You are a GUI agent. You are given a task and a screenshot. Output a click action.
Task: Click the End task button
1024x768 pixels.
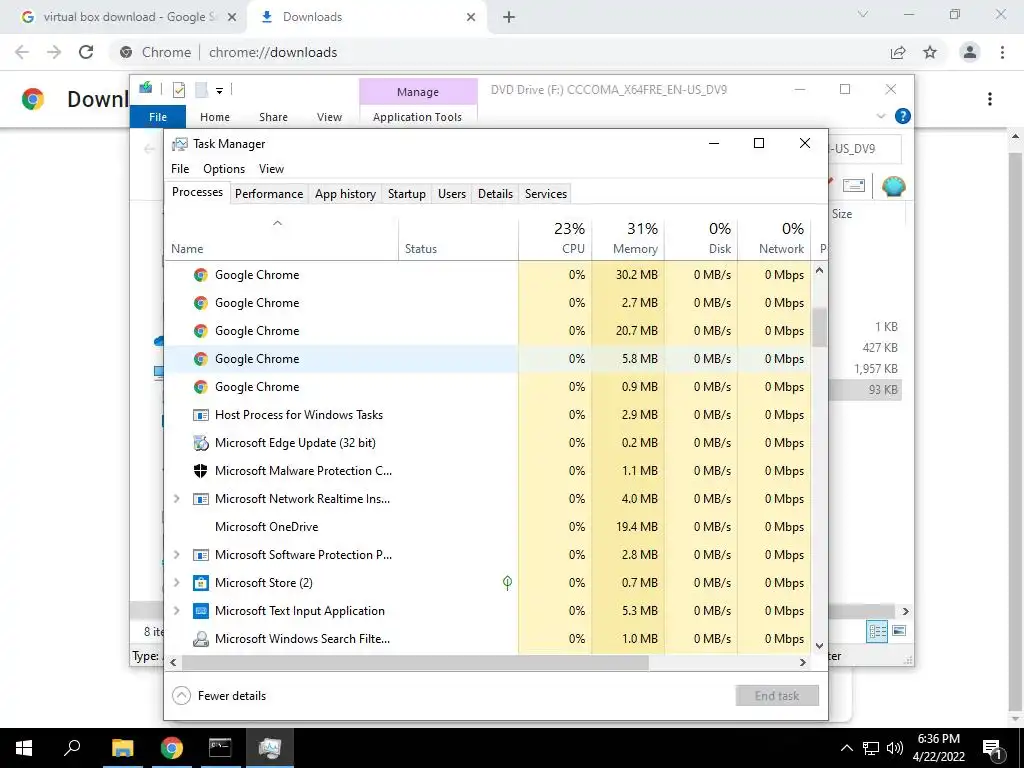click(777, 696)
